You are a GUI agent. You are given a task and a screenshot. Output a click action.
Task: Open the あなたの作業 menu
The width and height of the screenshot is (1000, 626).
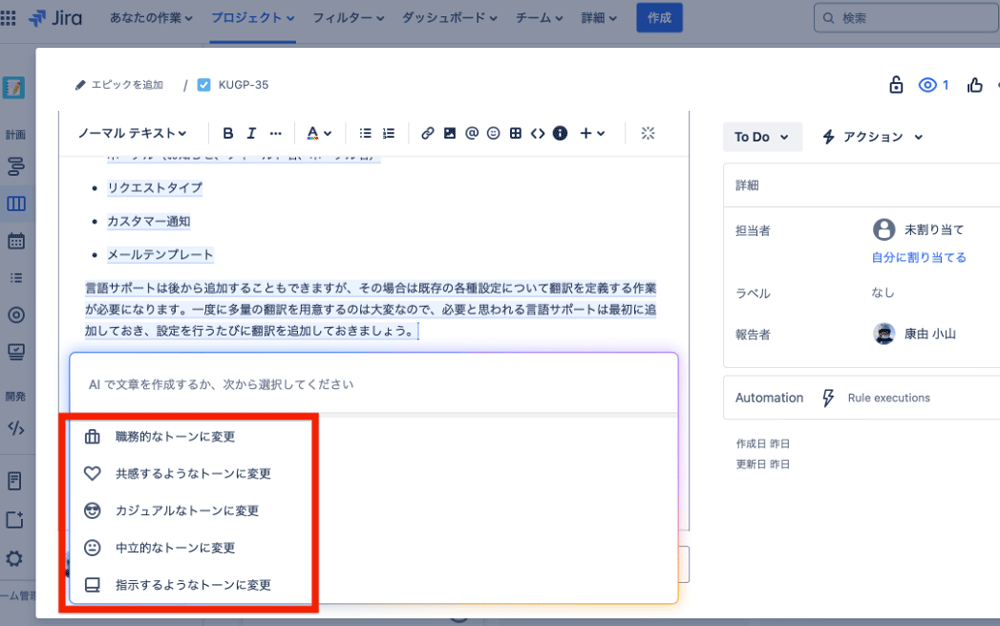(x=151, y=18)
